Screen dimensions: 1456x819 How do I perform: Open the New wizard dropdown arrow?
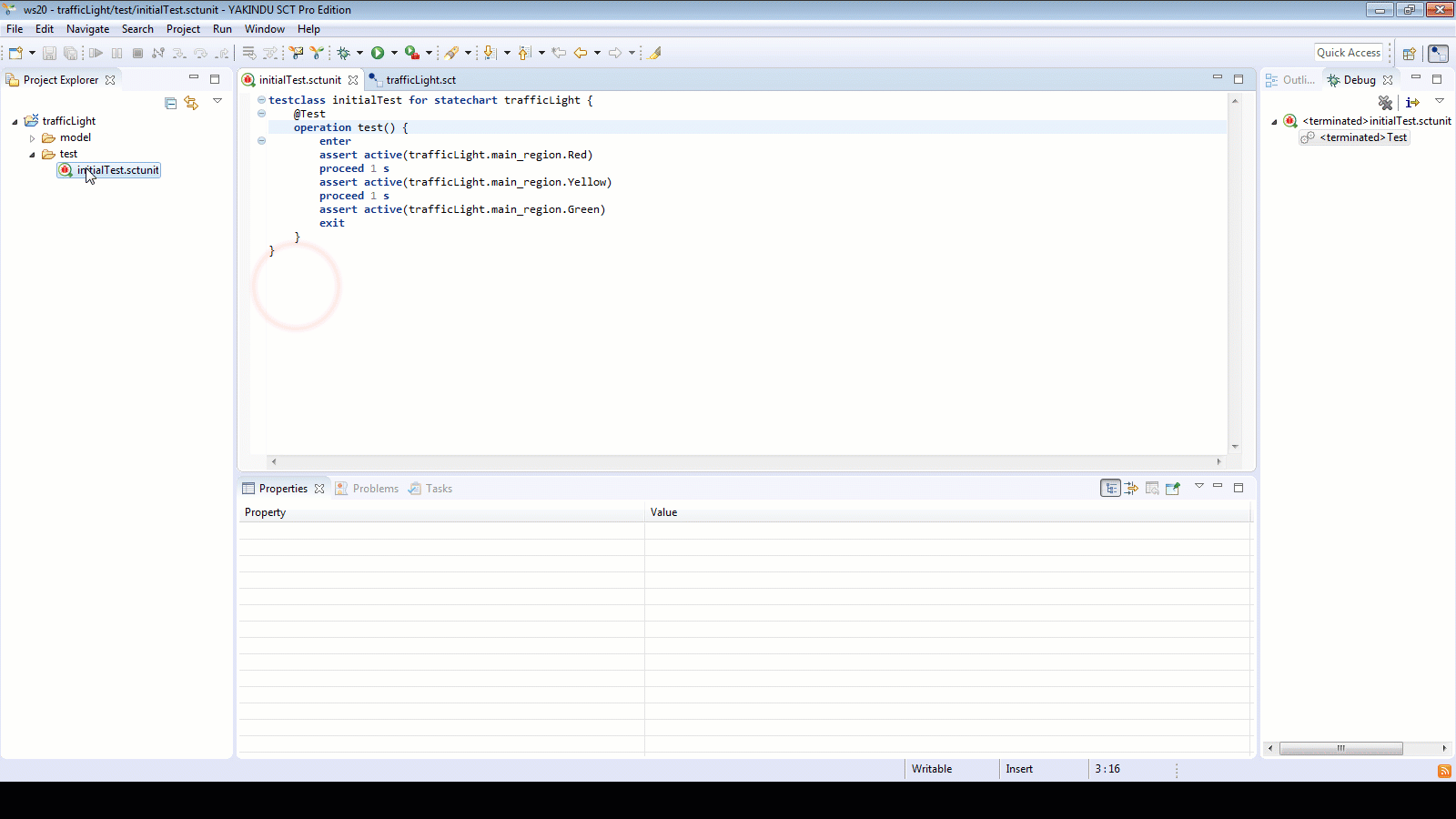point(32,53)
